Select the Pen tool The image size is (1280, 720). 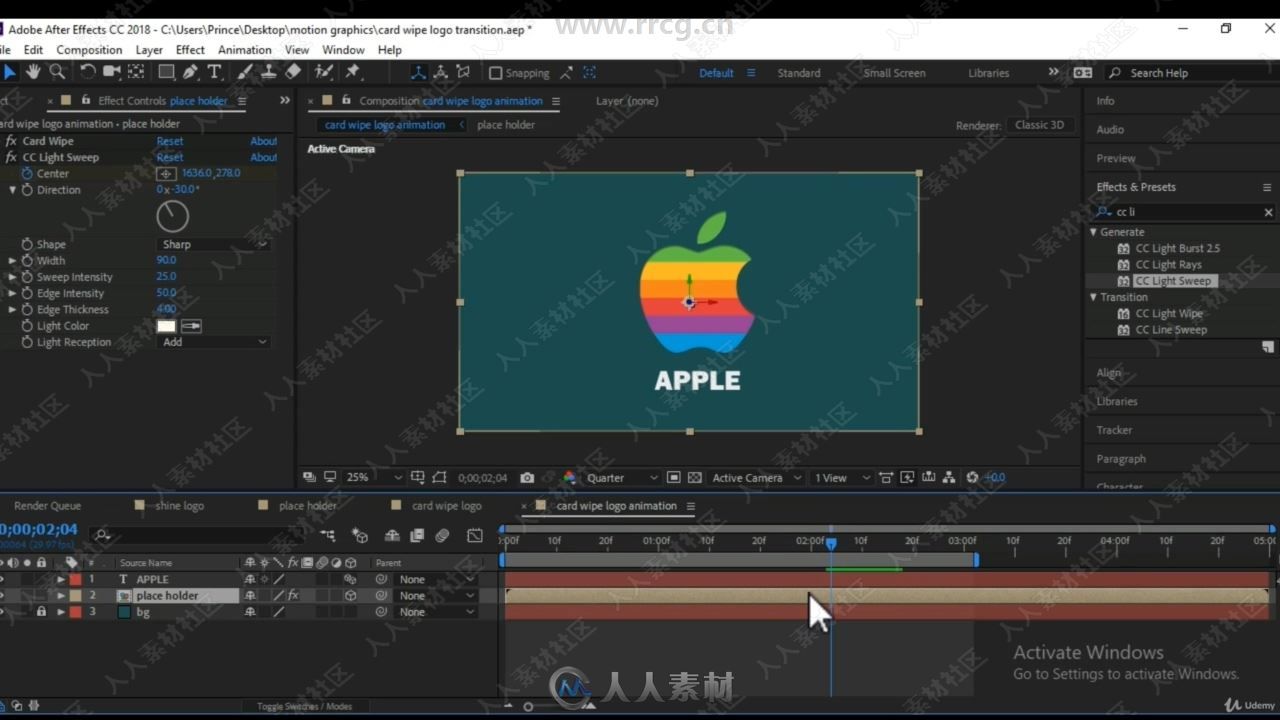[x=190, y=72]
